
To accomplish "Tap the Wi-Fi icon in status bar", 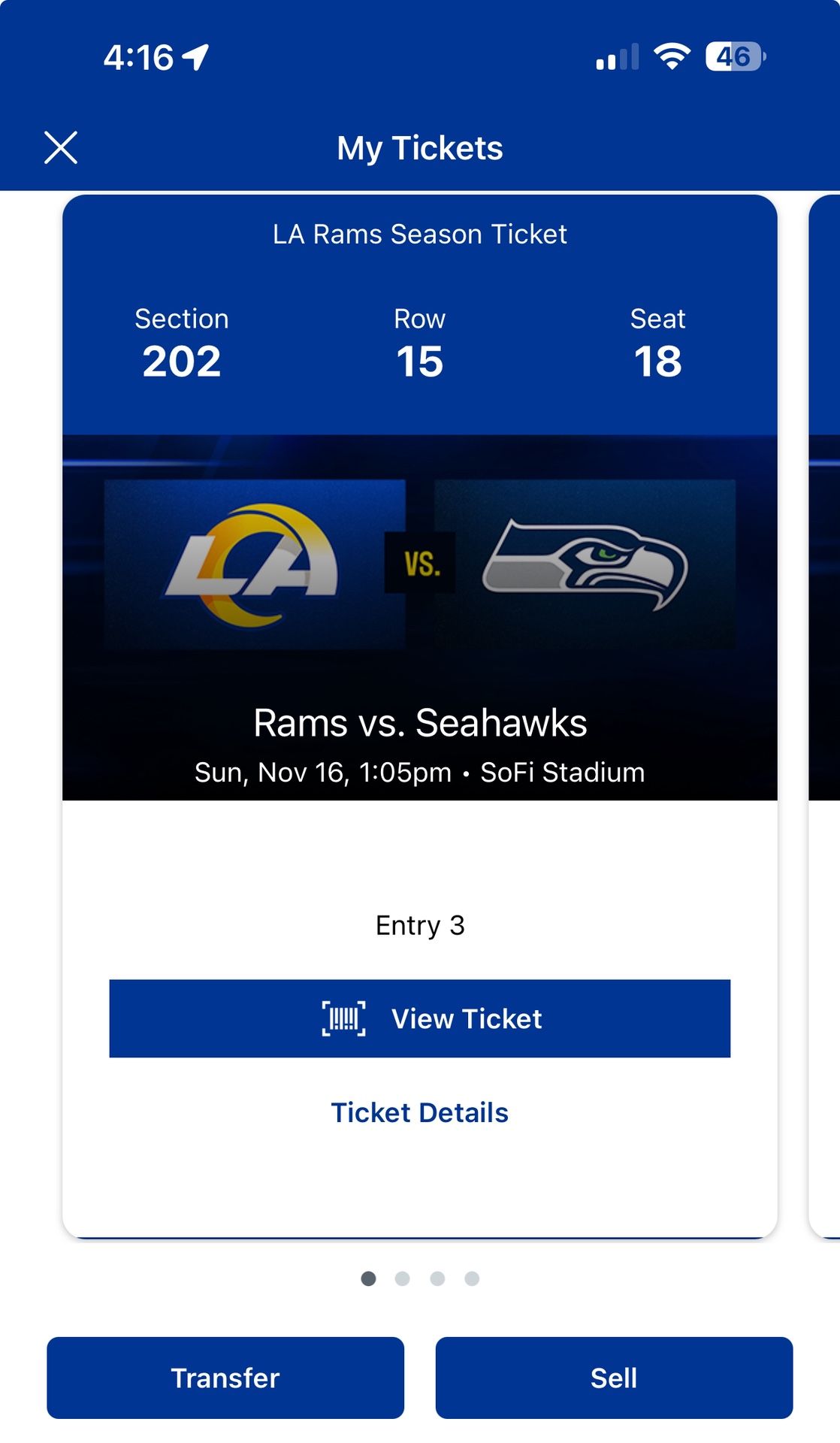I will [672, 57].
